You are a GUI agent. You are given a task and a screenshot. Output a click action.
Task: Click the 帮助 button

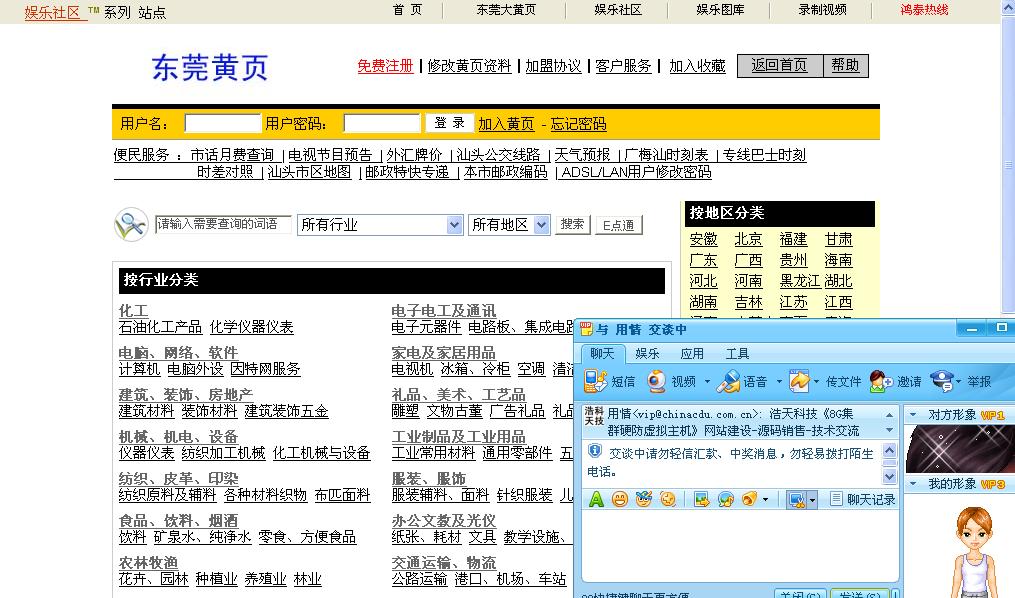[845, 65]
